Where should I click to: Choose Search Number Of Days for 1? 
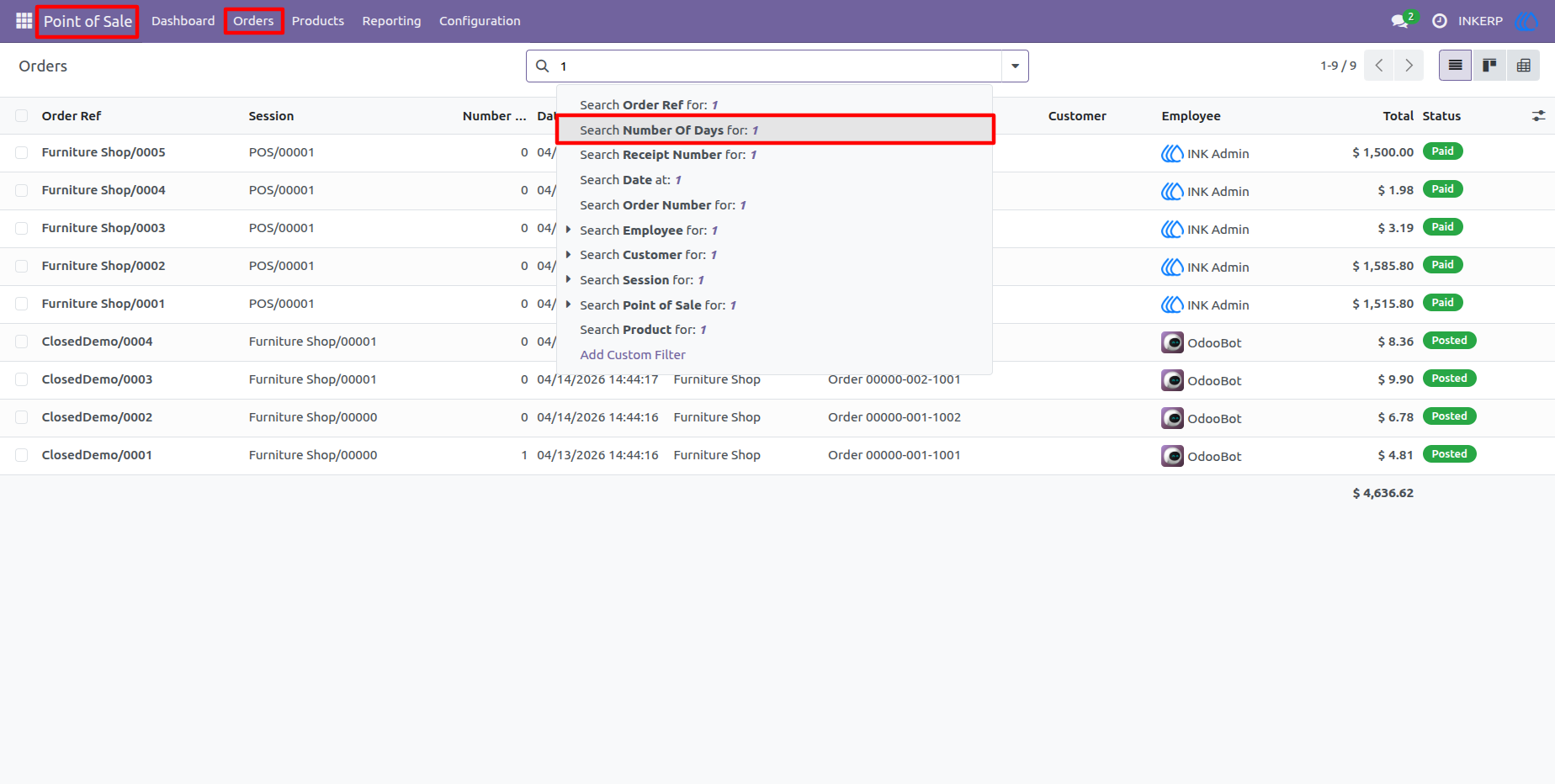click(x=775, y=130)
